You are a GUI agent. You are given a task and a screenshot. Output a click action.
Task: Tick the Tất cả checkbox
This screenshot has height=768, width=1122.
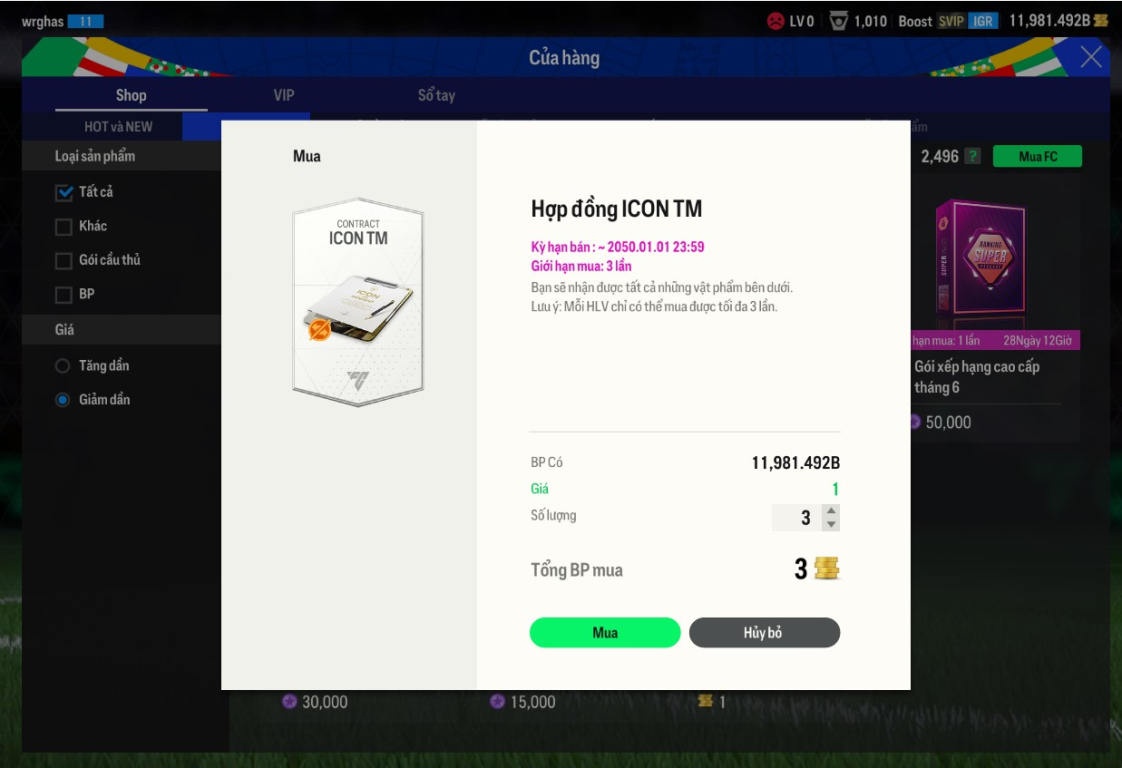[x=64, y=192]
